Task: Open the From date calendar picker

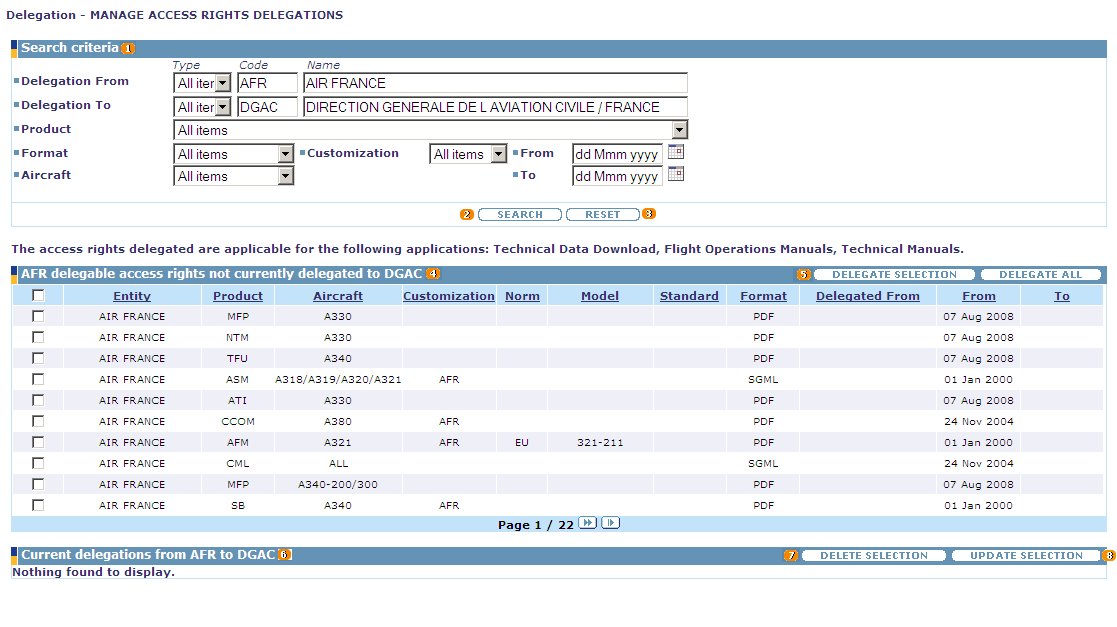Action: coord(675,152)
